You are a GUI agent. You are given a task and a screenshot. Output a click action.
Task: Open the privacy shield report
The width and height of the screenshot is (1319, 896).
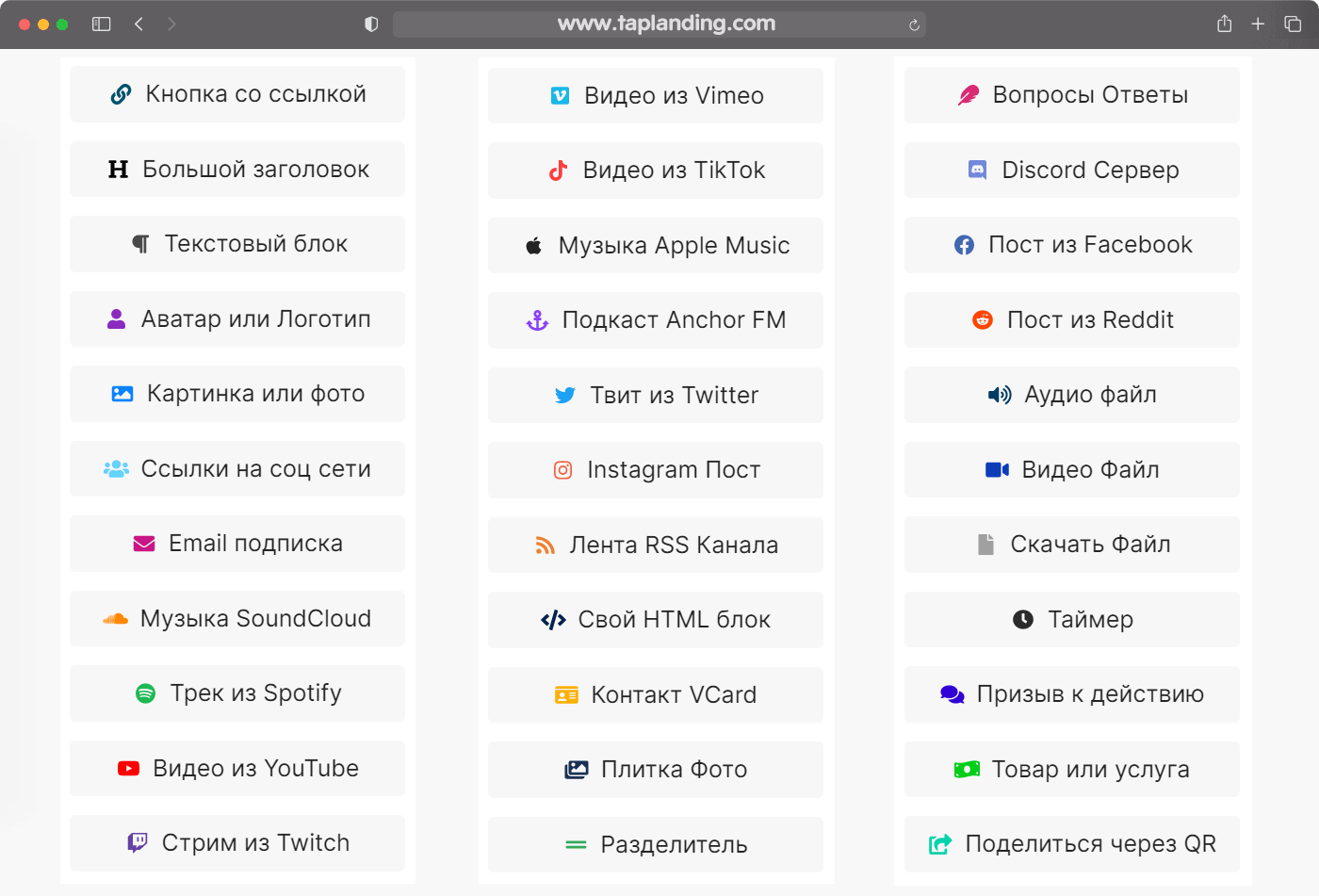371,24
